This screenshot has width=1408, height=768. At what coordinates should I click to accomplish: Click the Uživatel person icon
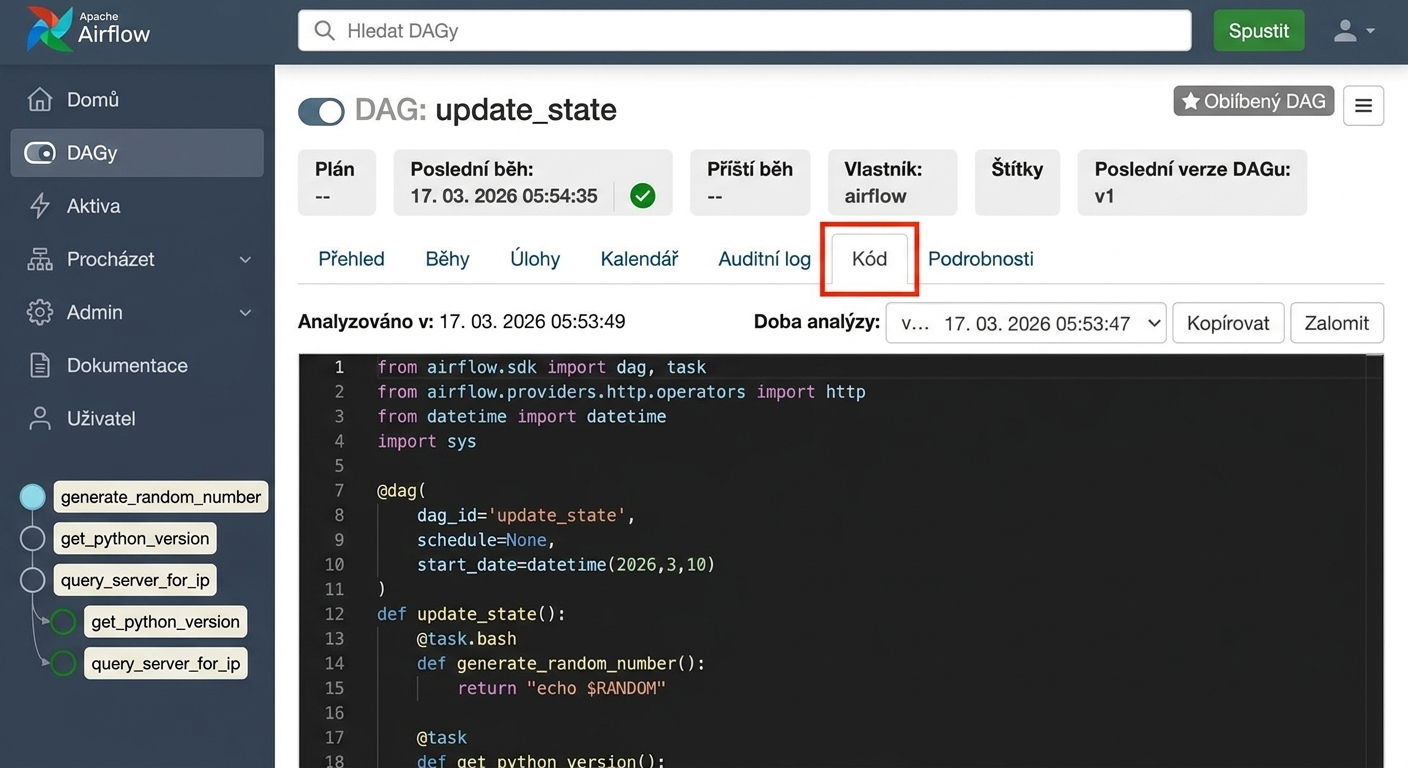pos(40,418)
